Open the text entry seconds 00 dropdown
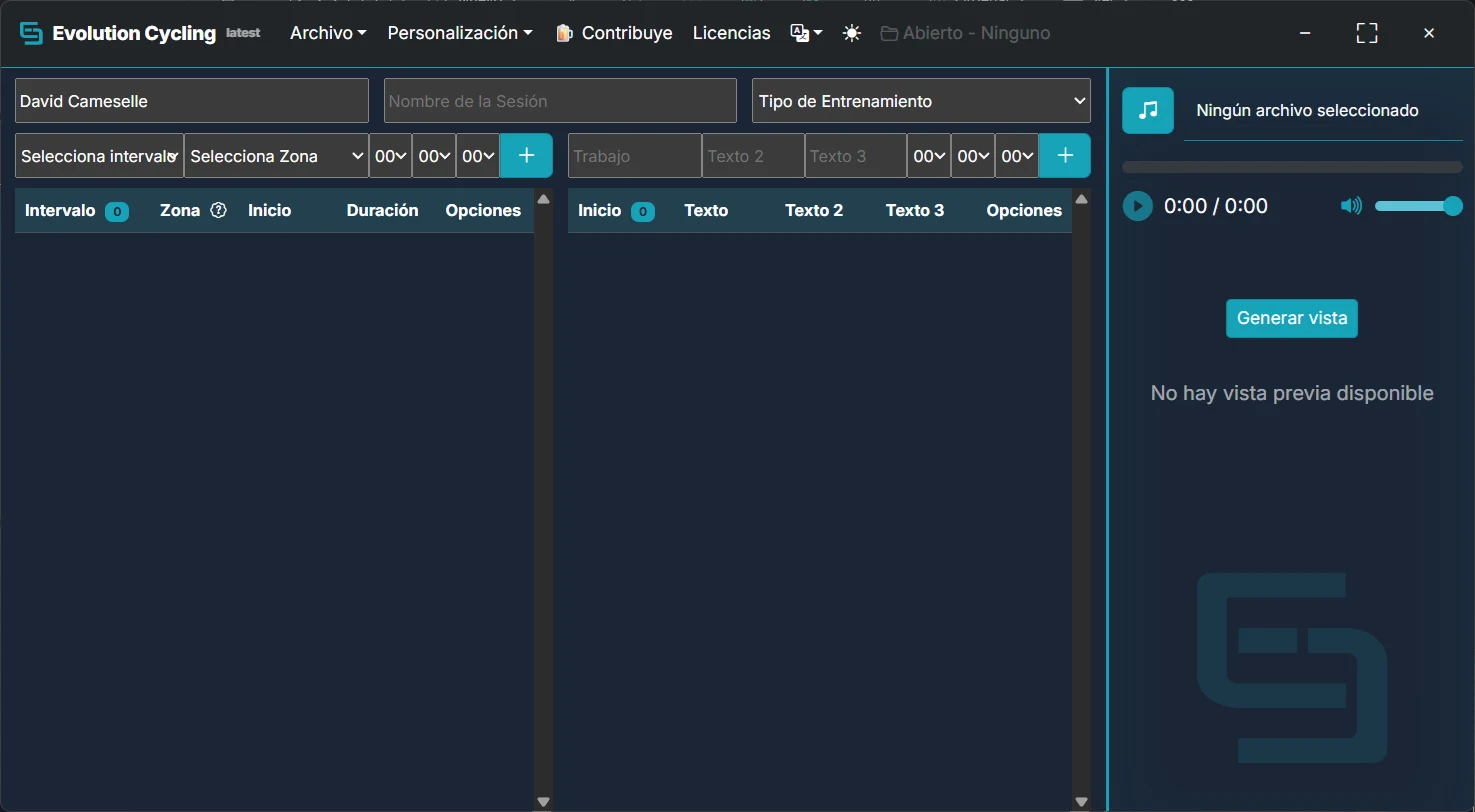This screenshot has height=812, width=1475. point(1017,156)
